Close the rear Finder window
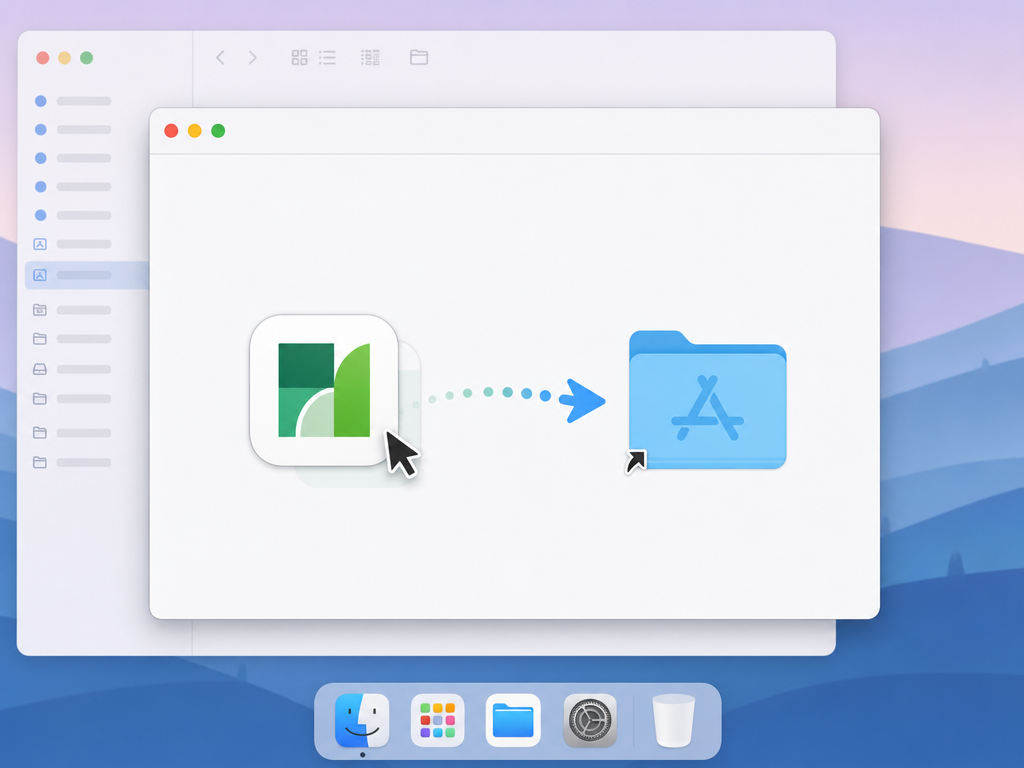 42,57
